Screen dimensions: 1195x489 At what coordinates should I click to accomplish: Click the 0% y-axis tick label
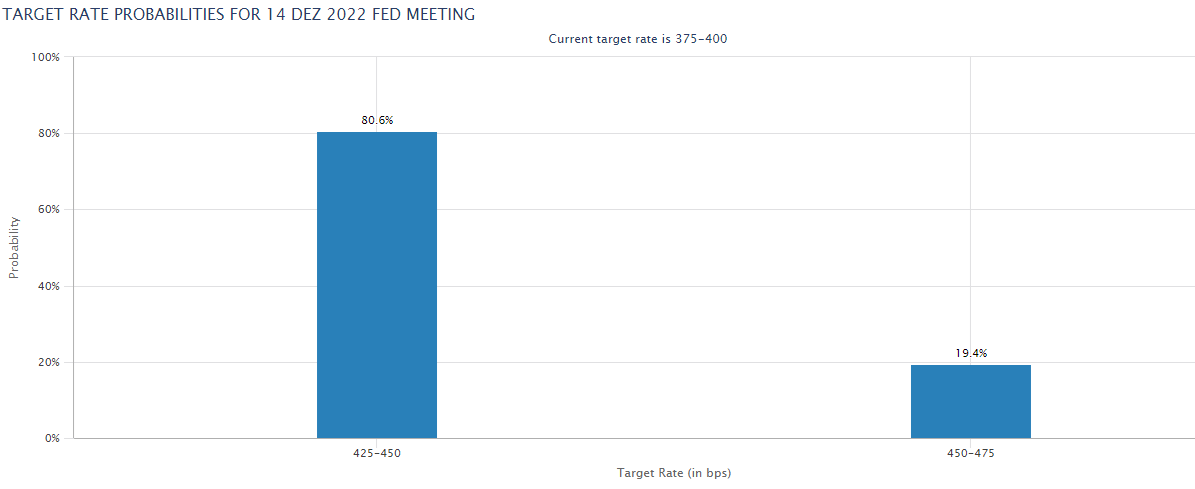click(52, 438)
